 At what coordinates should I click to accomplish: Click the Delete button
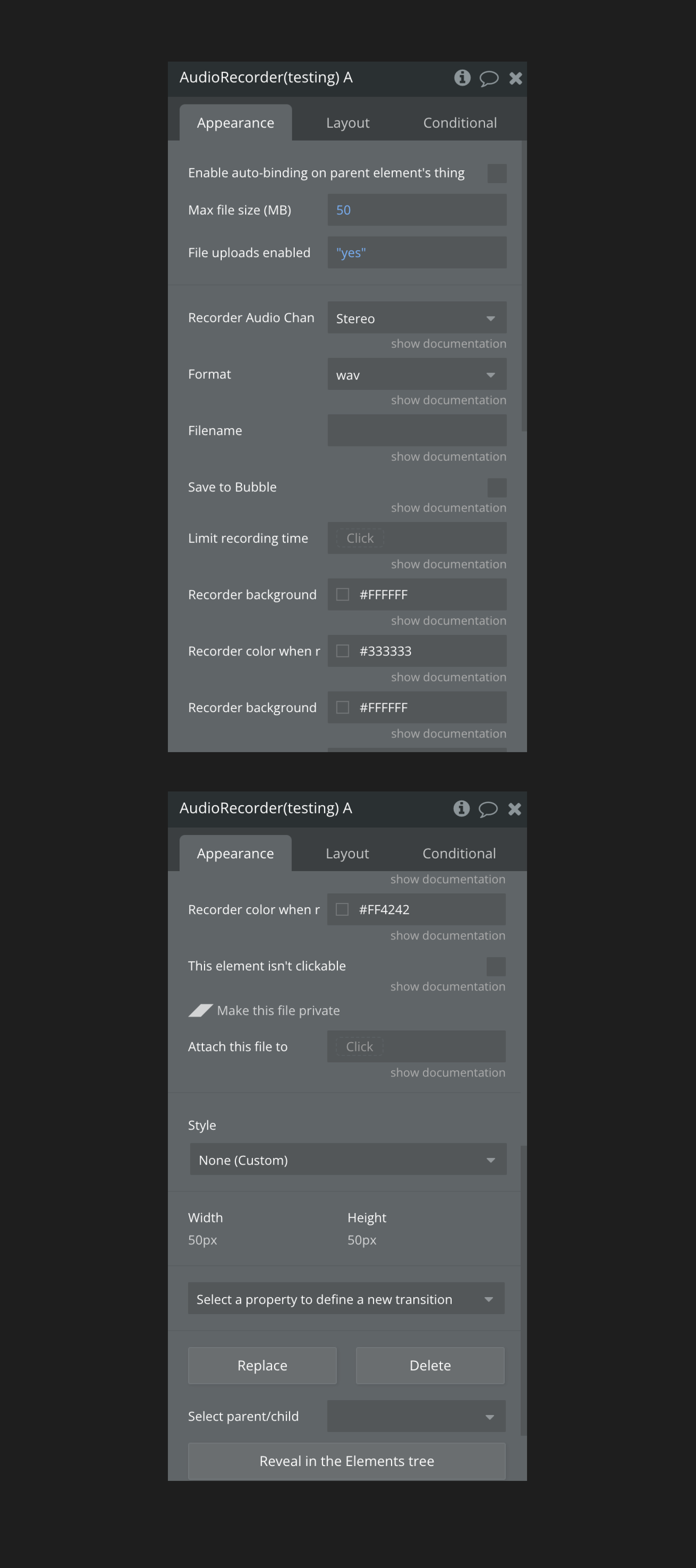point(430,1365)
